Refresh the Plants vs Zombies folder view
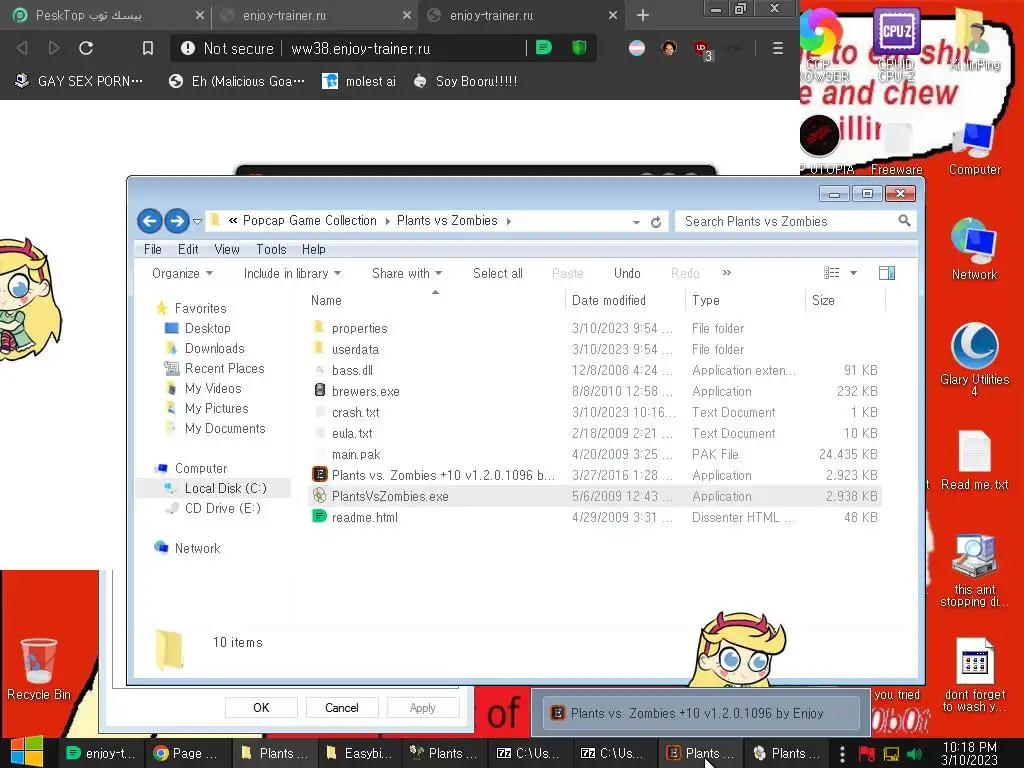The height and width of the screenshot is (768, 1024). 656,222
